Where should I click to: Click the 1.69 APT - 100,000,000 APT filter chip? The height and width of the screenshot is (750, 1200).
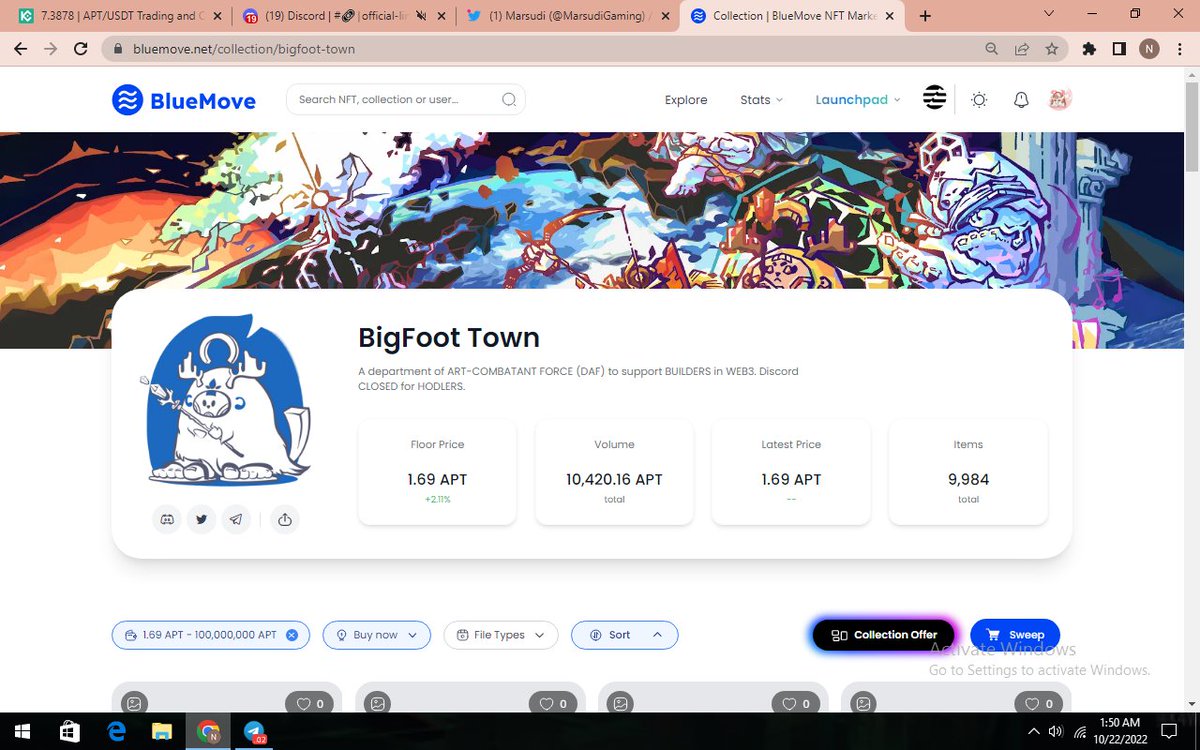(x=211, y=635)
